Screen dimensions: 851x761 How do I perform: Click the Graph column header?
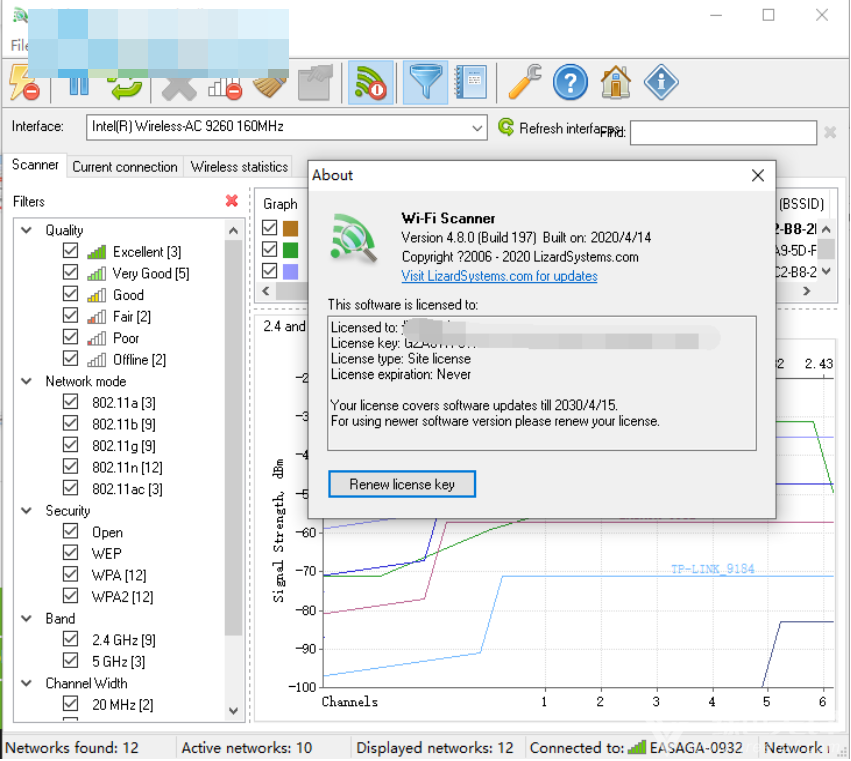(x=280, y=204)
